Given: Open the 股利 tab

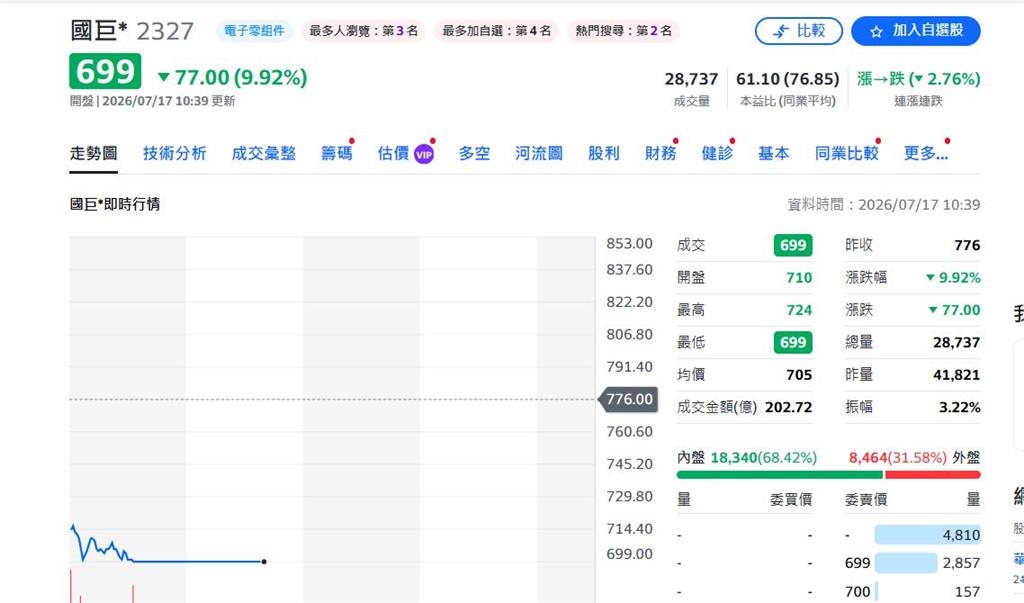Looking at the screenshot, I should 603,154.
